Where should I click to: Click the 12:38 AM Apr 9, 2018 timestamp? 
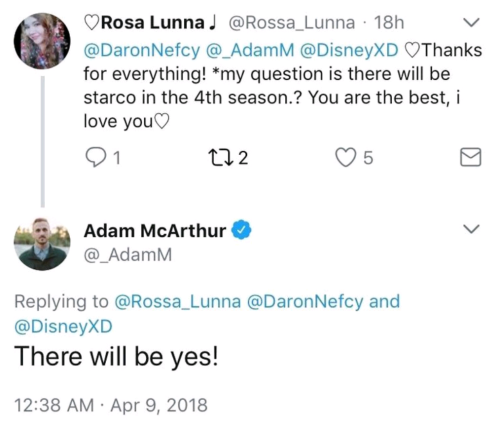[x=111, y=405]
